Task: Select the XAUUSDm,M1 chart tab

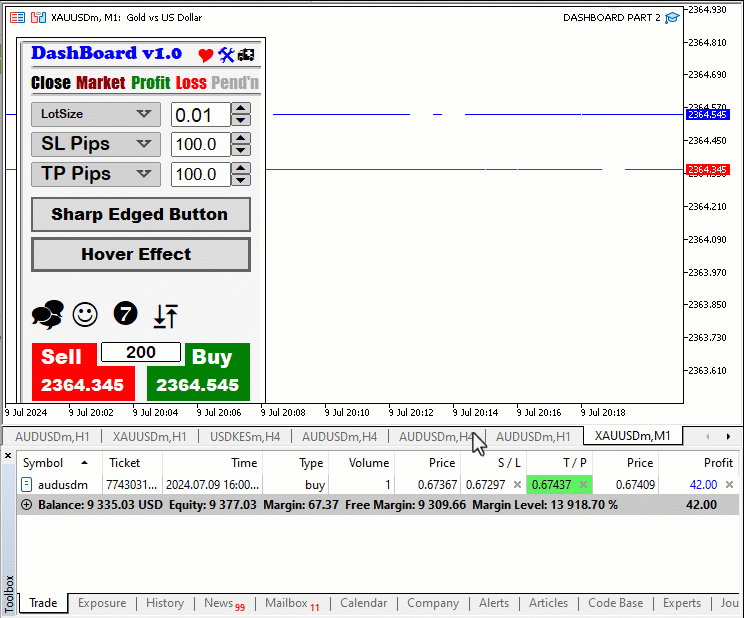Action: (x=632, y=436)
